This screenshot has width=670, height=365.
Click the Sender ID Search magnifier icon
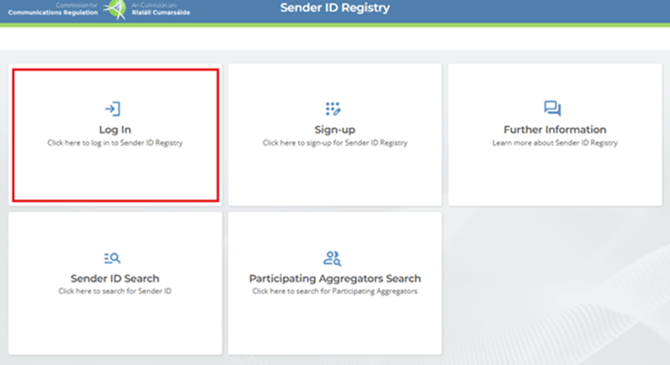click(x=112, y=258)
